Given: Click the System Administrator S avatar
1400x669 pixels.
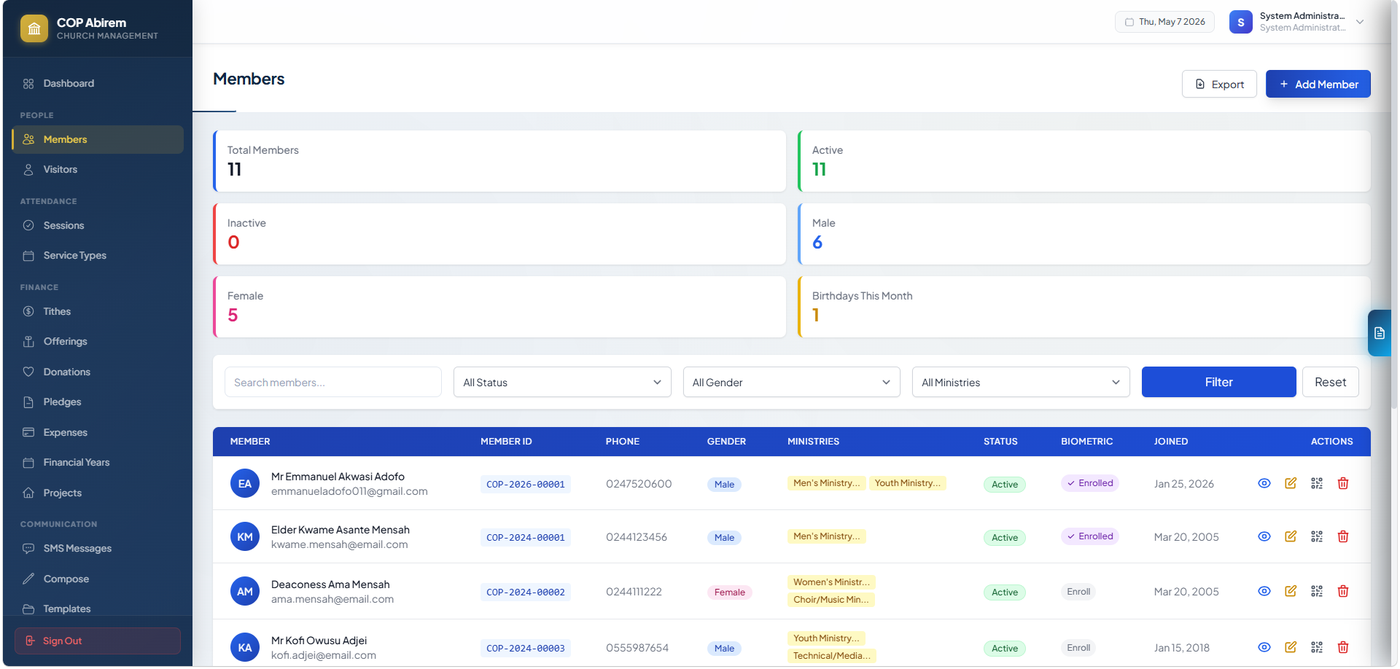Looking at the screenshot, I should (x=1241, y=22).
